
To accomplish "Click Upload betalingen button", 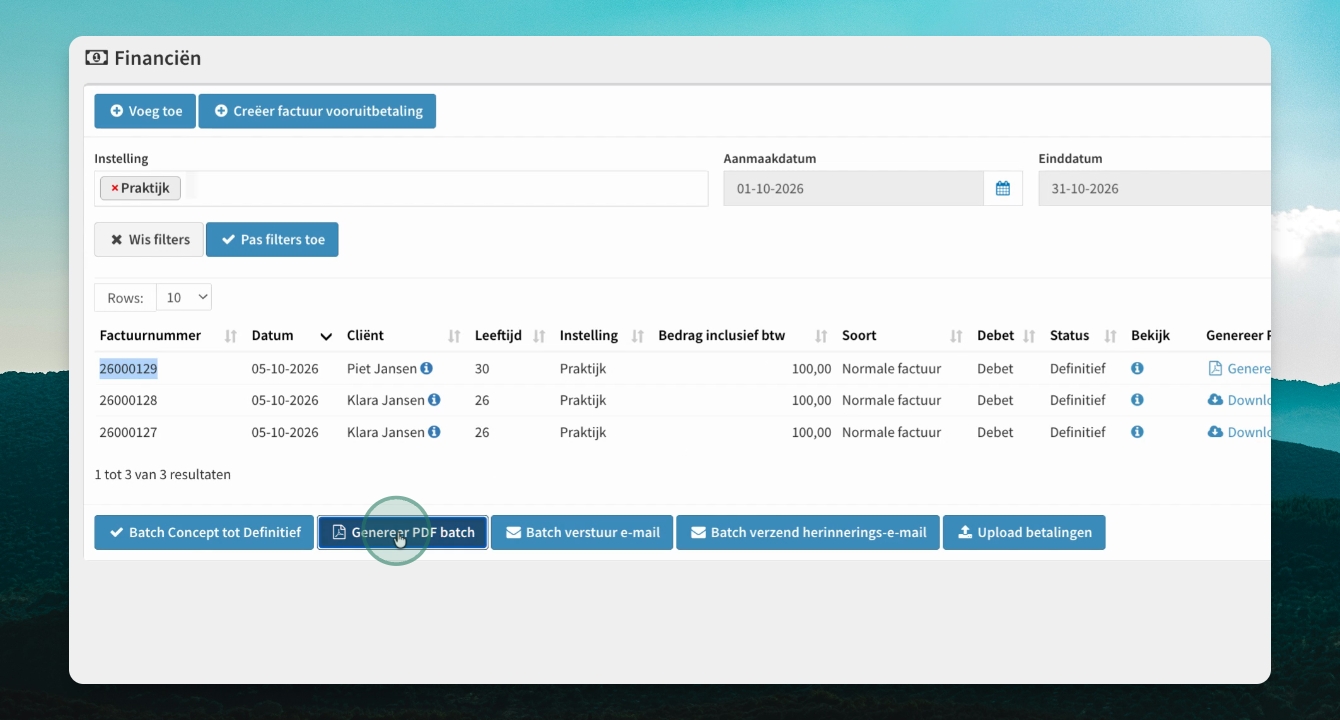I will pyautogui.click(x=1024, y=533).
